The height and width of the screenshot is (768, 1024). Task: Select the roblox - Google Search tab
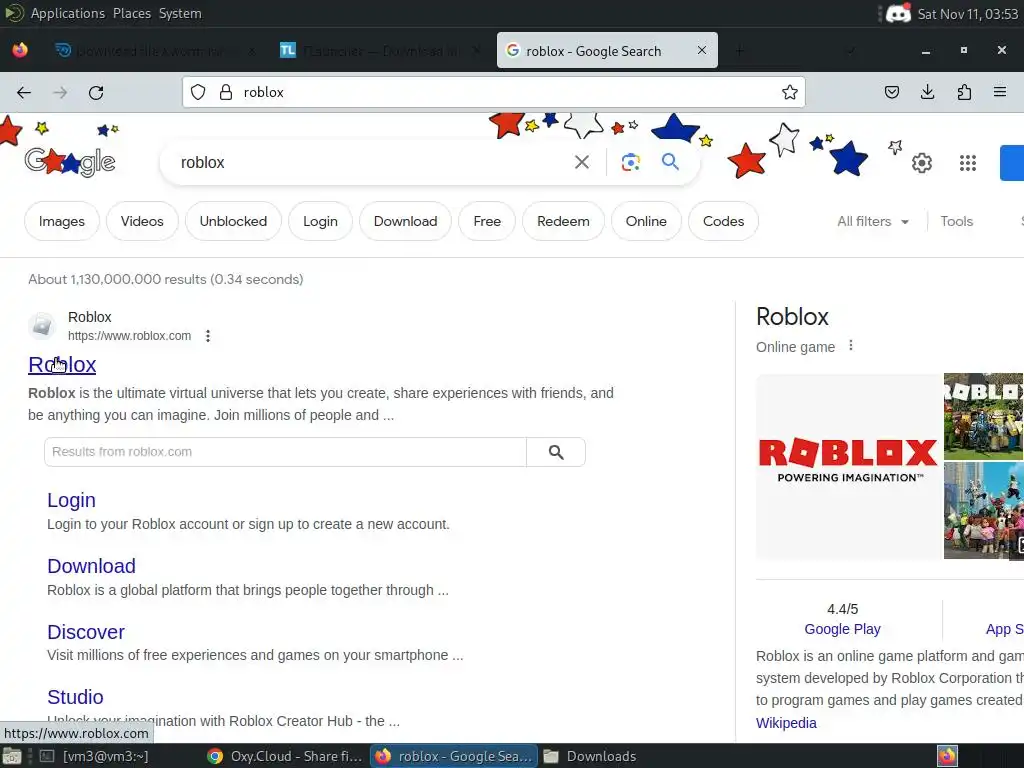click(x=607, y=50)
